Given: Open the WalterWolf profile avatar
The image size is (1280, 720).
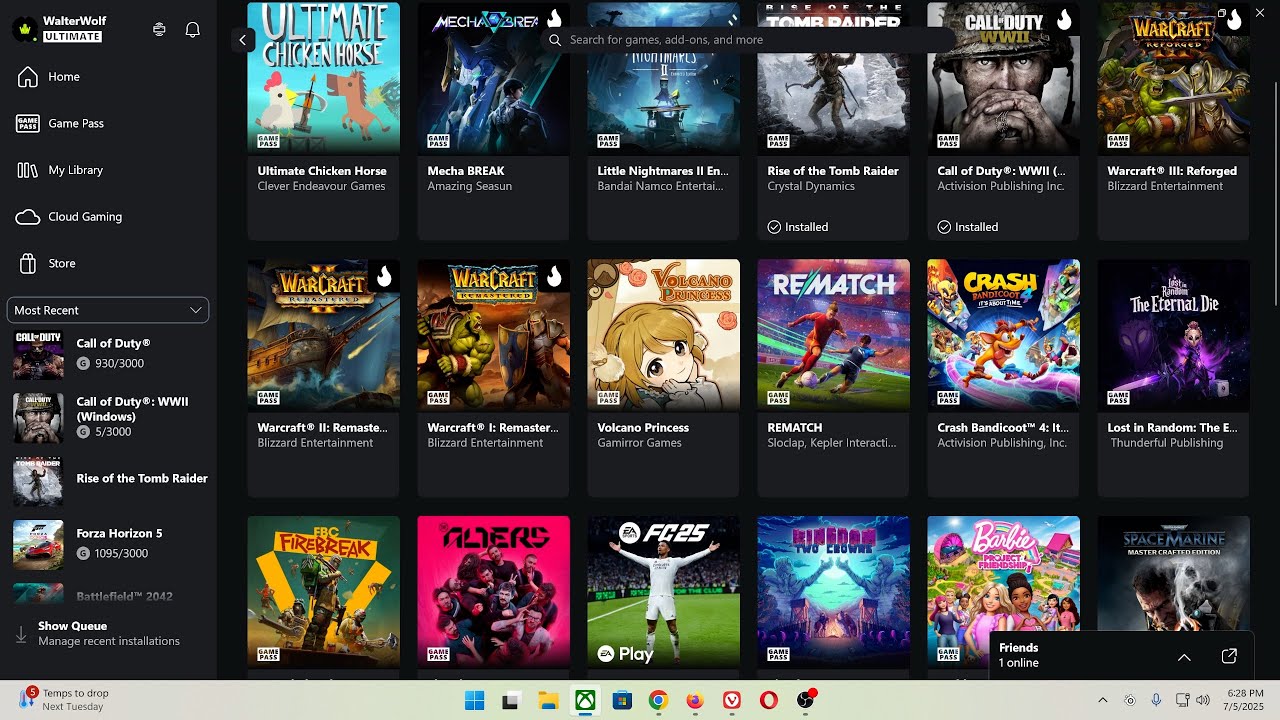Looking at the screenshot, I should [x=25, y=29].
